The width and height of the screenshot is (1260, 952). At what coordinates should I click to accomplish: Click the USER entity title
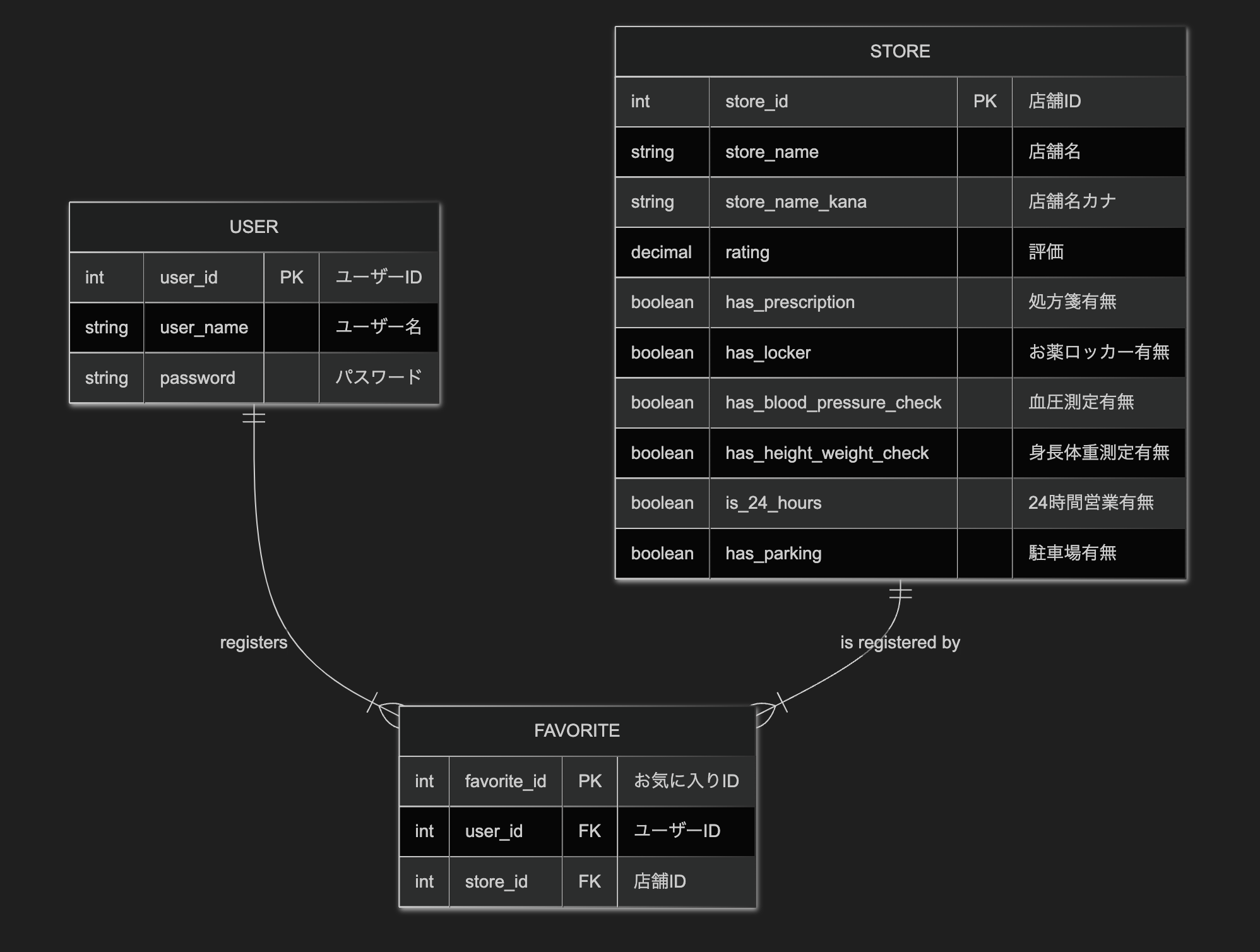[254, 227]
